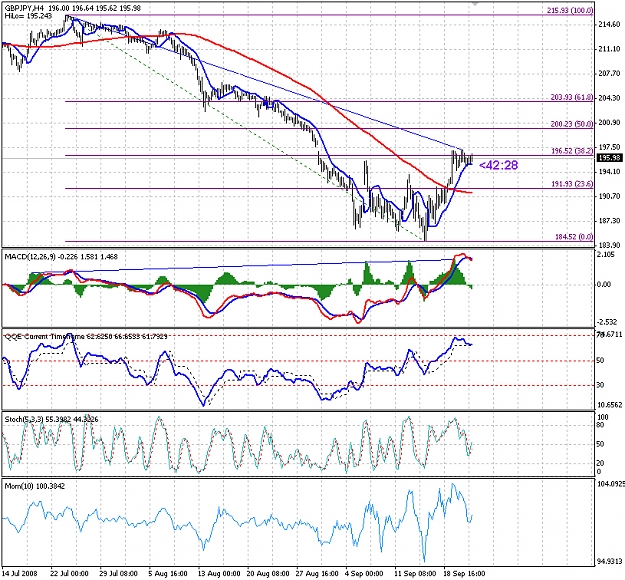Click the 194.10 price scale value
This screenshot has width=625, height=580.
pos(609,172)
